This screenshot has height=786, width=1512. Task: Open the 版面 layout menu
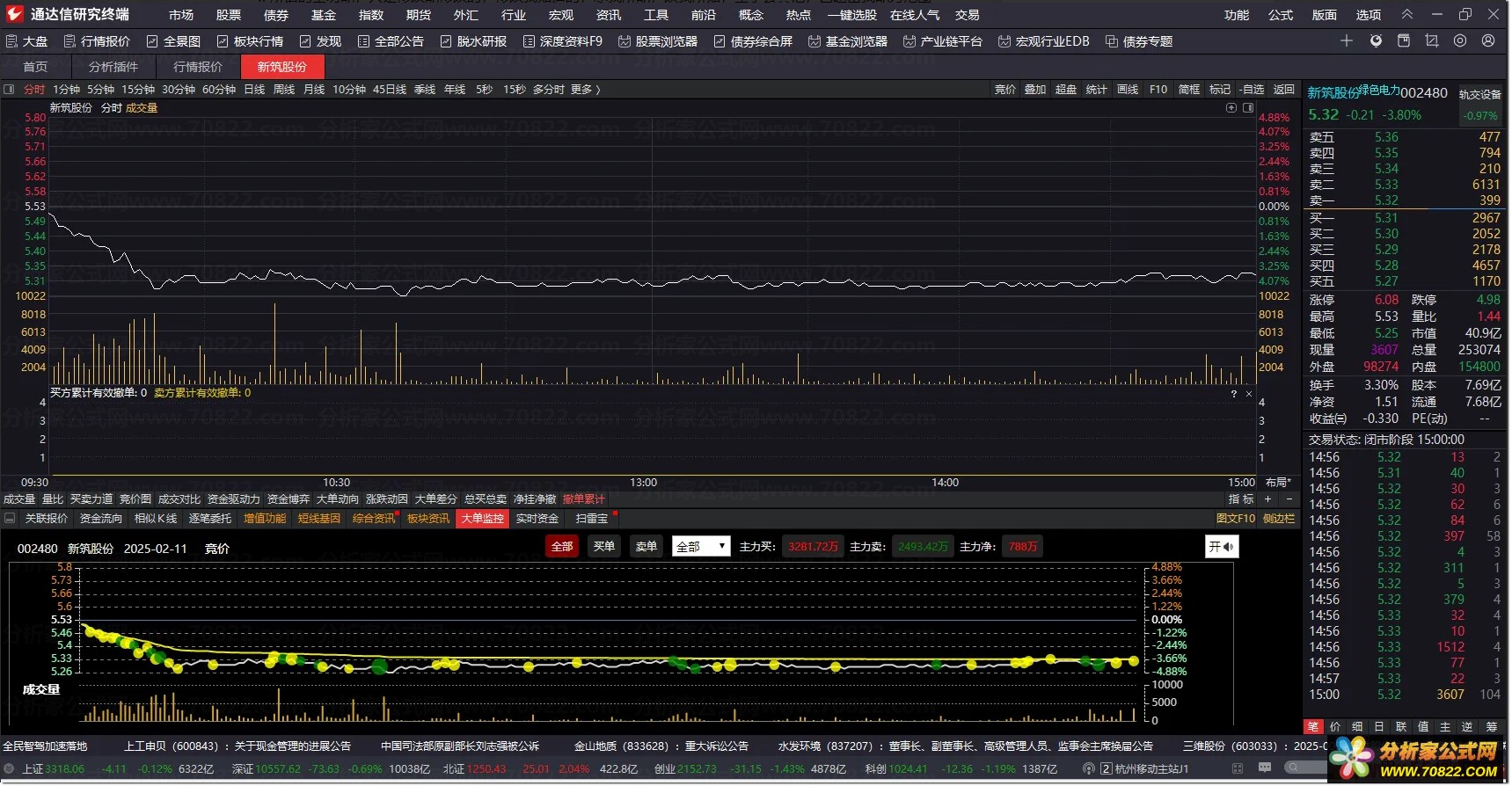tap(1325, 15)
